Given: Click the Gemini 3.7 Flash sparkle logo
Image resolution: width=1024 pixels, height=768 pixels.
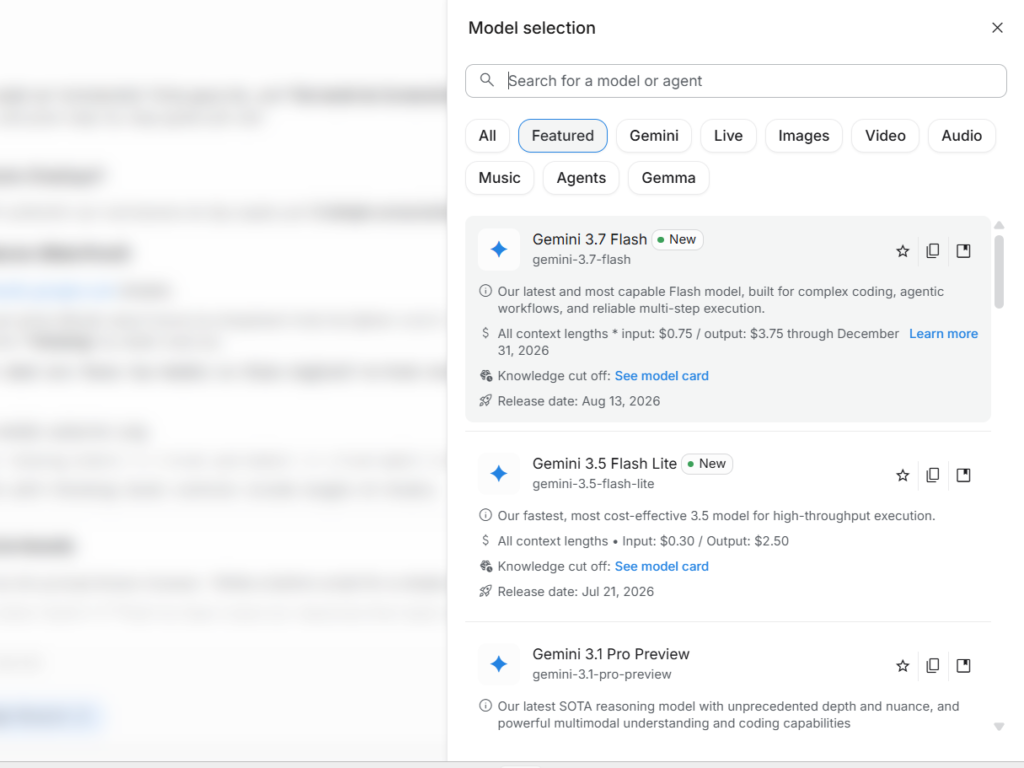Looking at the screenshot, I should click(x=499, y=249).
